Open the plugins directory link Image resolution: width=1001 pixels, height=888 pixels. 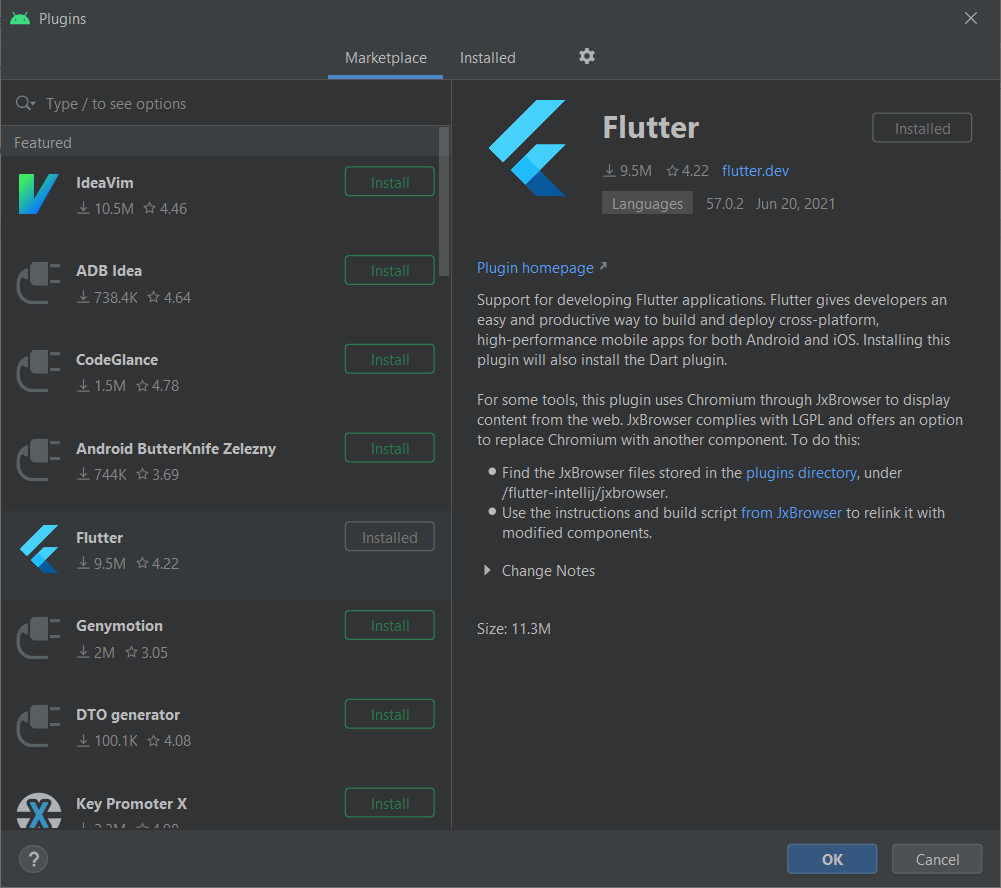point(801,472)
